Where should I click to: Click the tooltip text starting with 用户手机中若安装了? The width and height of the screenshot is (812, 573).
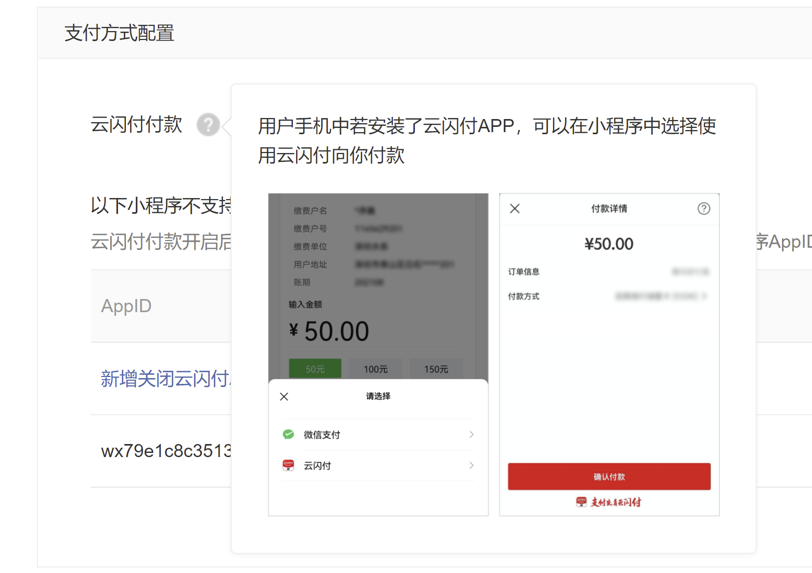[x=487, y=140]
